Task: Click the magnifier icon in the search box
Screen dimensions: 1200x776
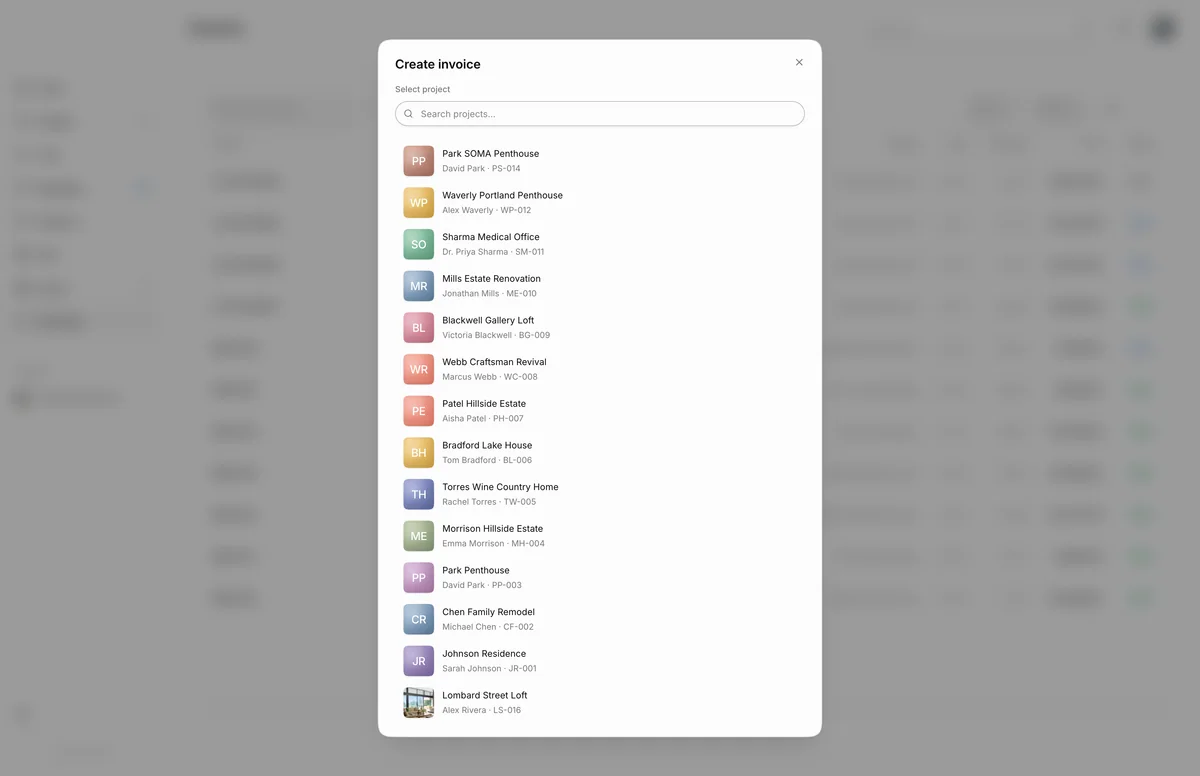Action: pyautogui.click(x=408, y=114)
